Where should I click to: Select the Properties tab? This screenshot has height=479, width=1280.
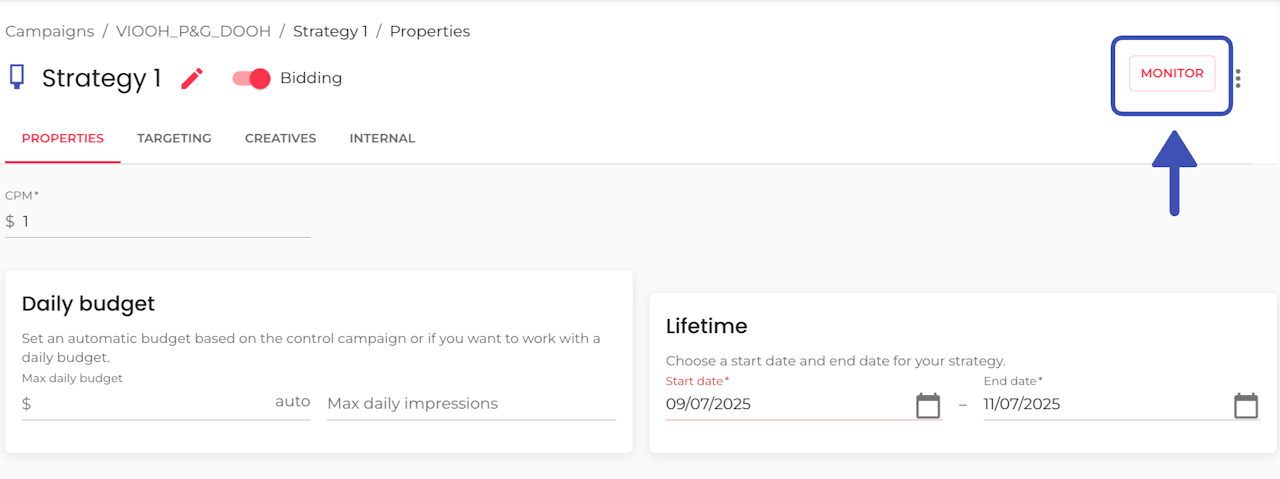tap(63, 139)
